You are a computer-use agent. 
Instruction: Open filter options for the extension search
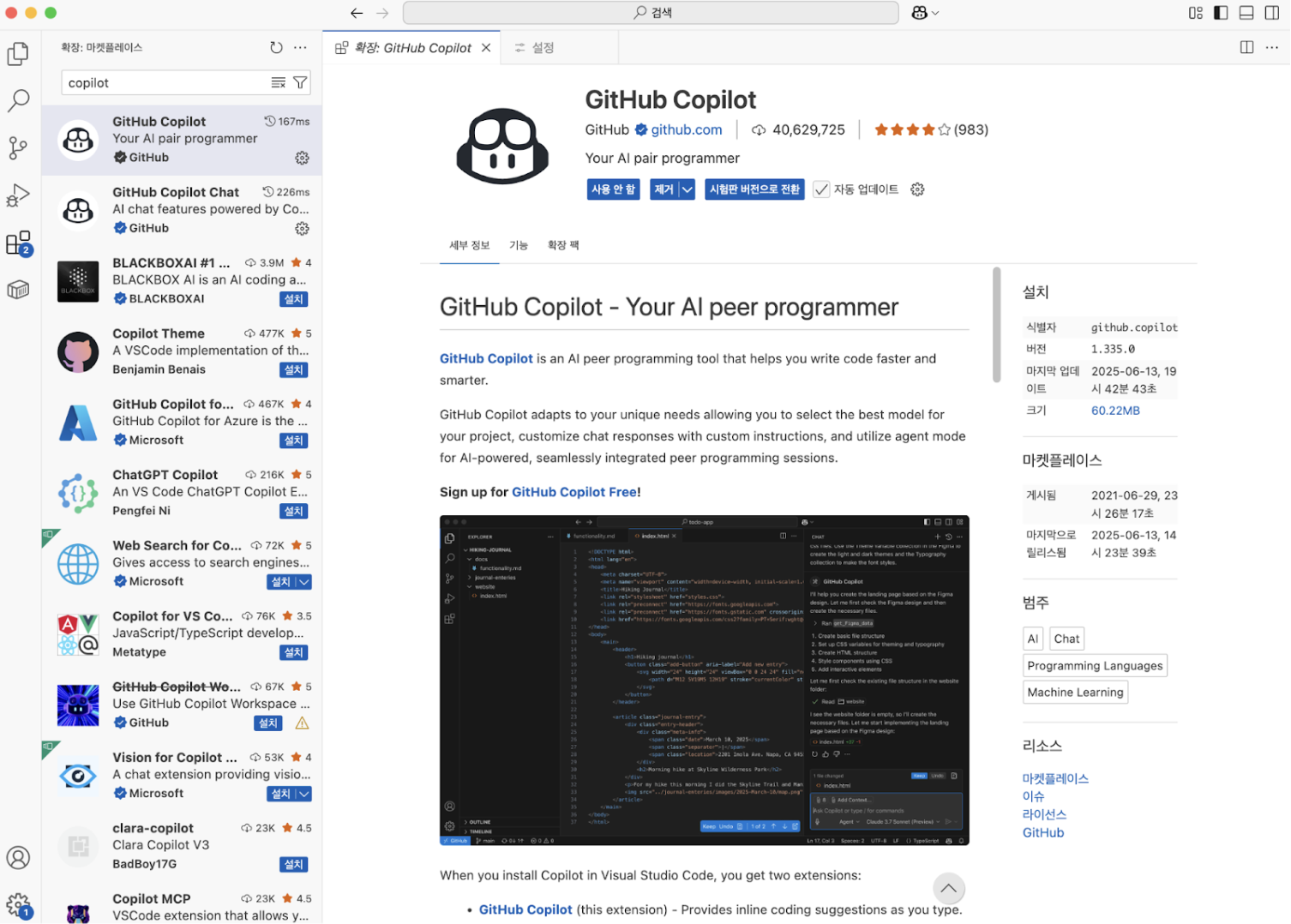299,82
